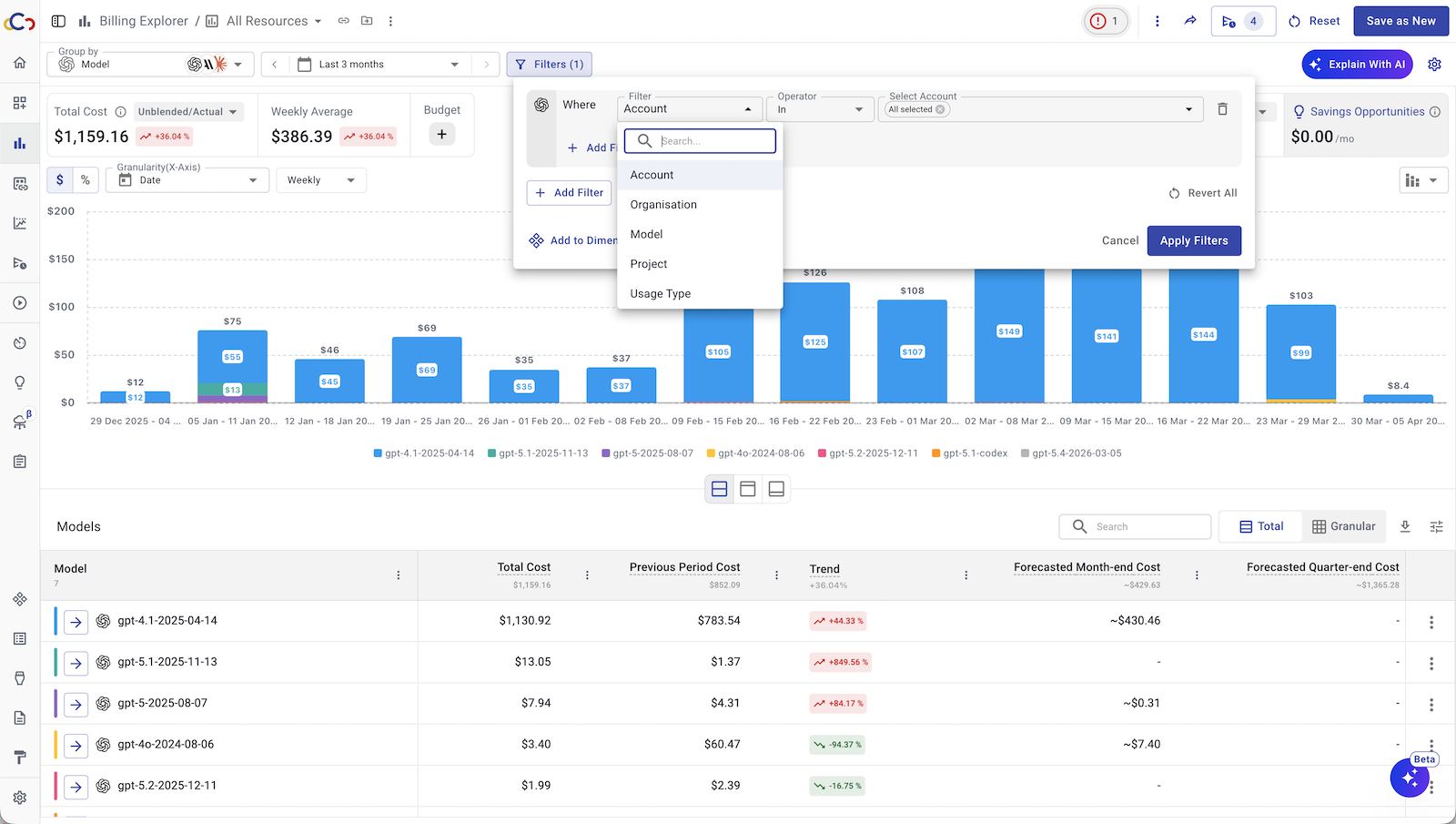Image resolution: width=1456 pixels, height=824 pixels.
Task: Open the Granularity Date dropdown
Action: 187,180
